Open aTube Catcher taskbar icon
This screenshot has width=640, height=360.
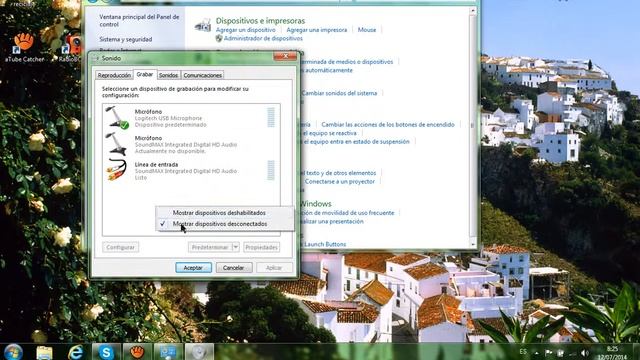point(137,352)
